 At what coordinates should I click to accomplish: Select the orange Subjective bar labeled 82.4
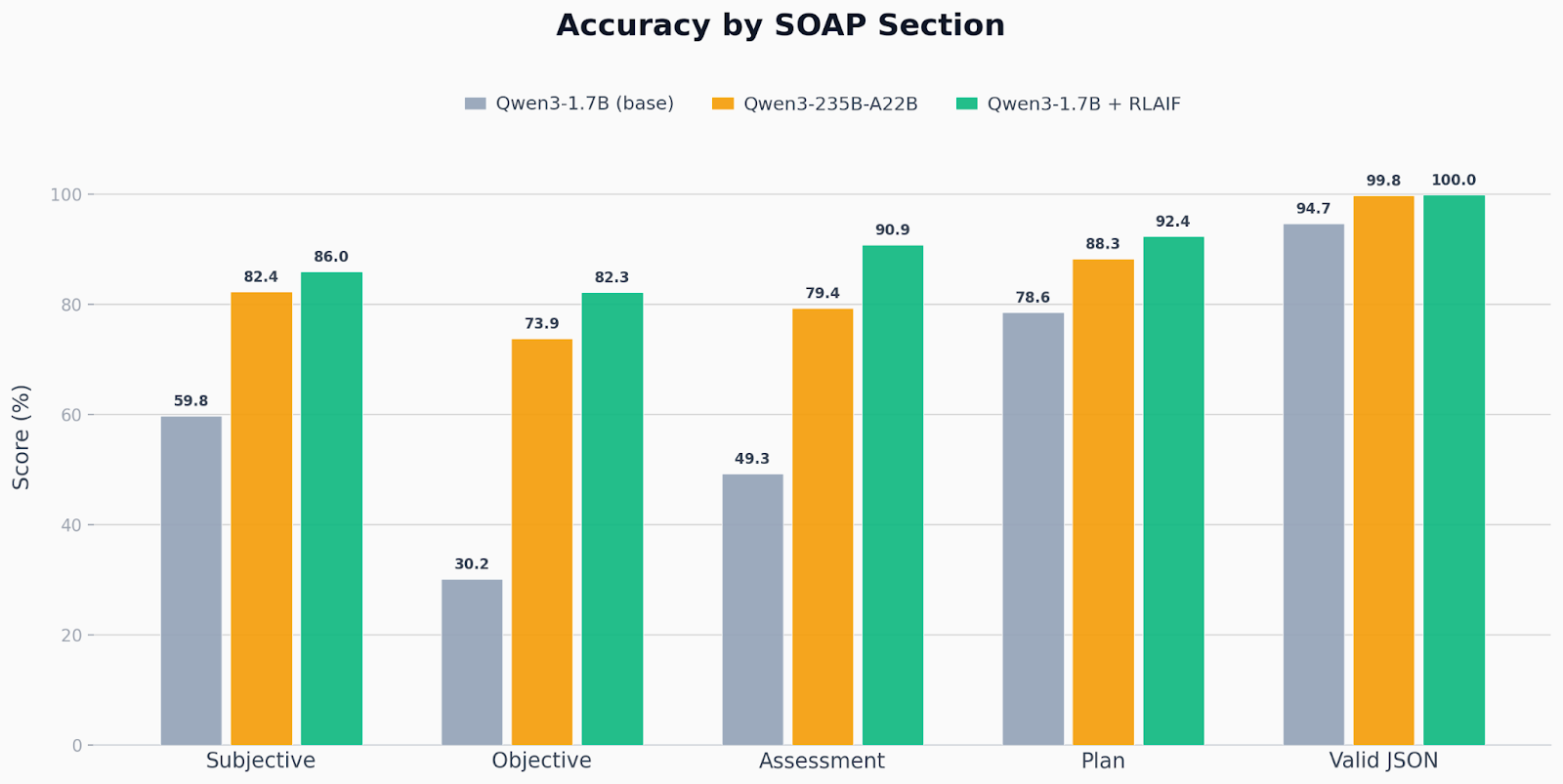click(x=261, y=518)
